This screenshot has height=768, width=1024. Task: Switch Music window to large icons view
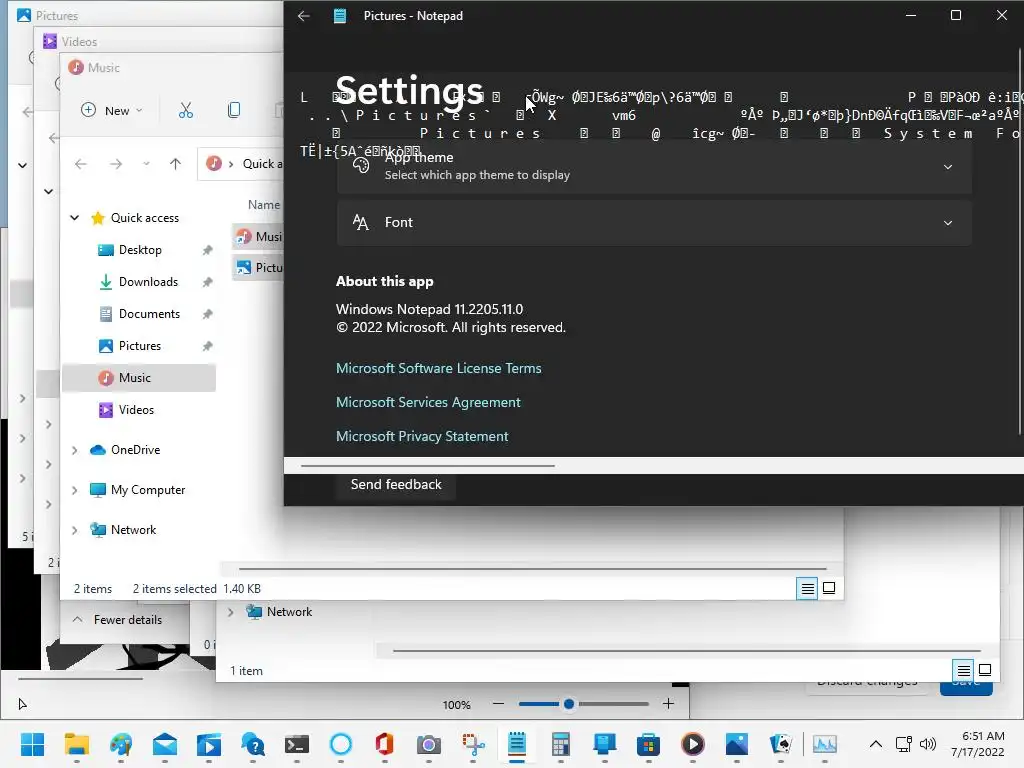click(x=829, y=588)
